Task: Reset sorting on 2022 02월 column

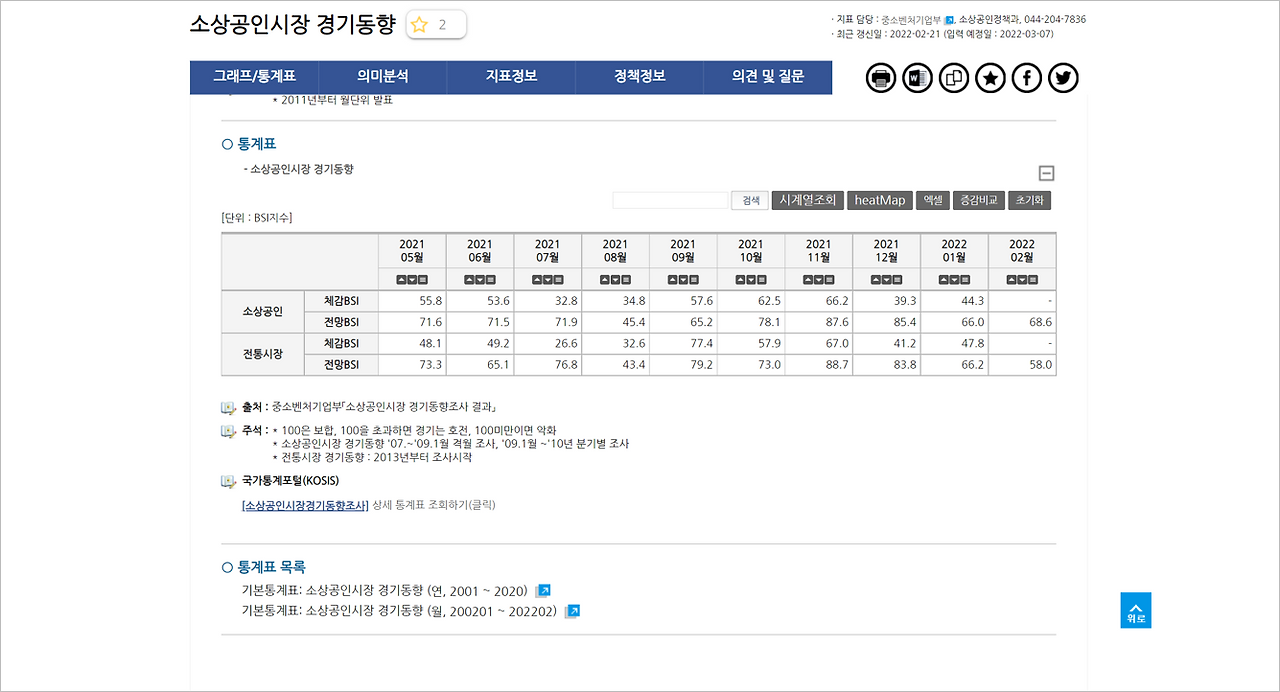Action: pos(1033,280)
